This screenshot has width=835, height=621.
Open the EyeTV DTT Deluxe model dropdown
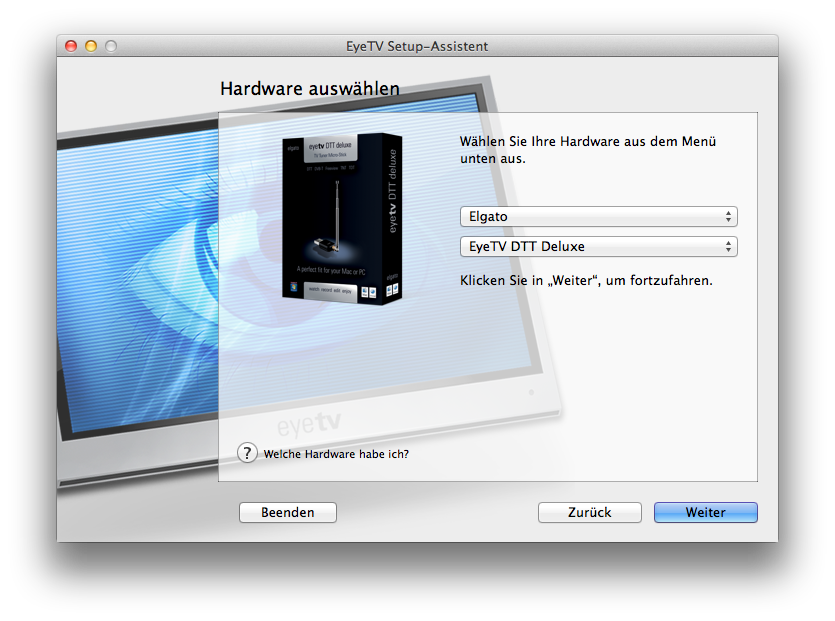(x=599, y=247)
